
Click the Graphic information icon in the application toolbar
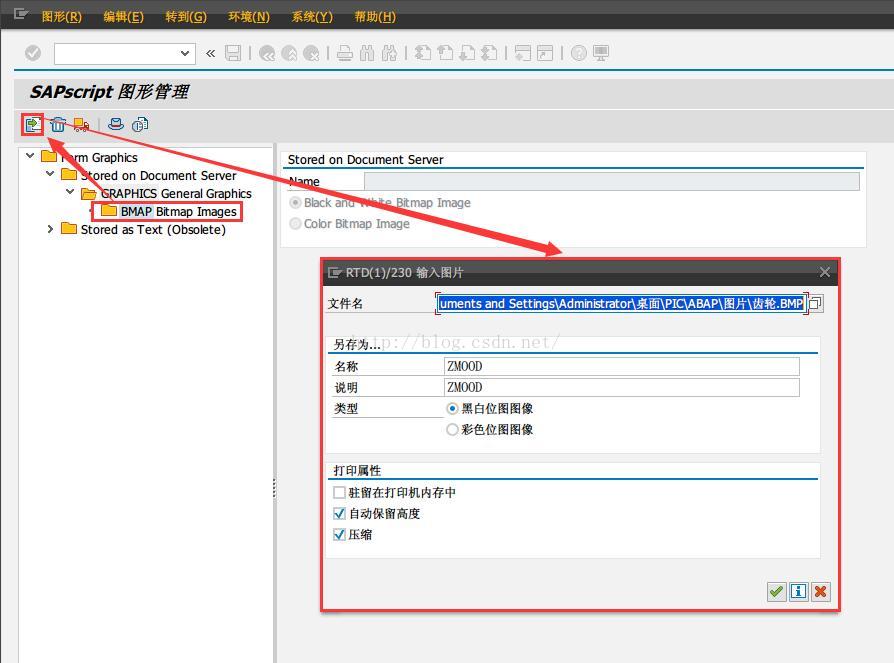[x=140, y=124]
